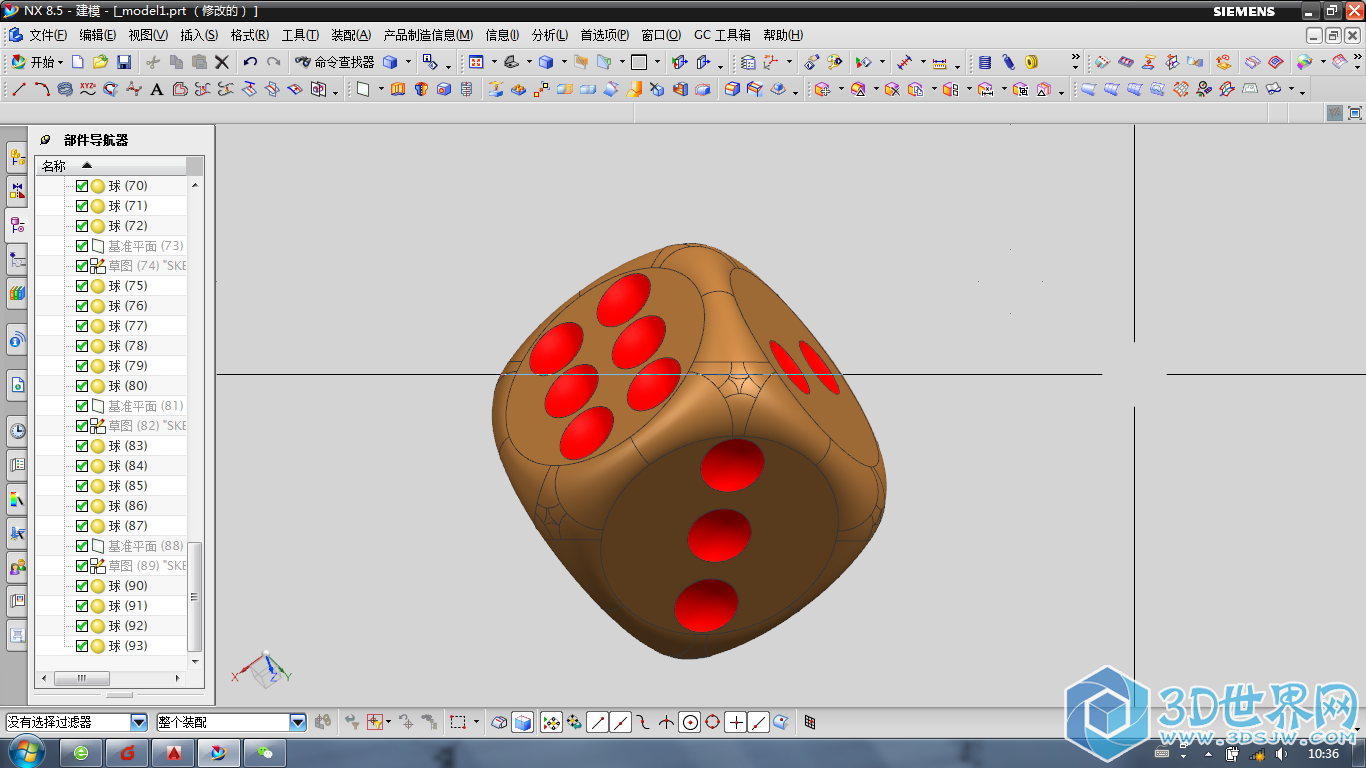Open the 分析(L) menu
Viewport: 1366px width, 768px height.
550,35
